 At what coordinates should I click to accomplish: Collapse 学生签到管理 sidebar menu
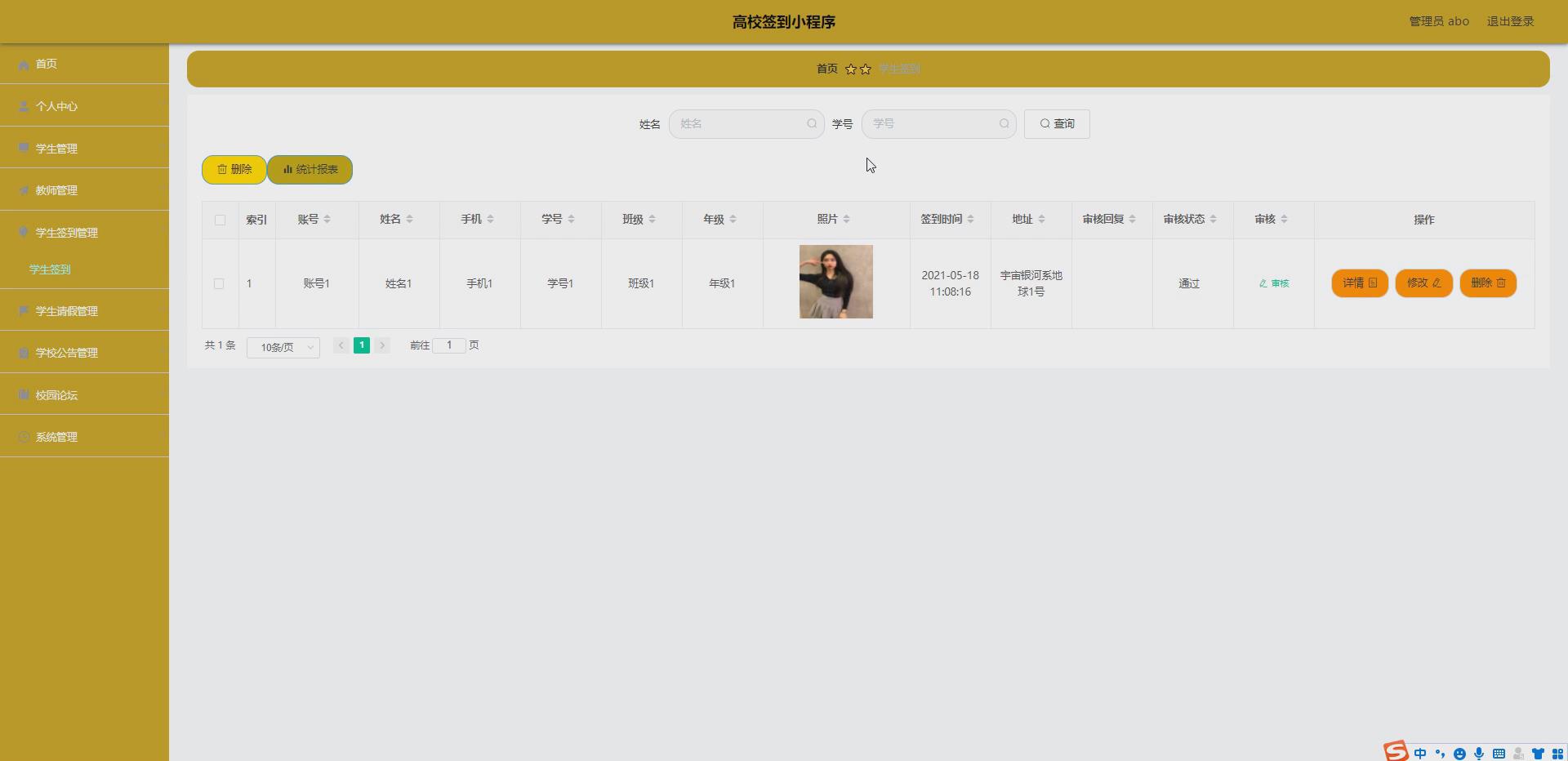[x=84, y=233]
